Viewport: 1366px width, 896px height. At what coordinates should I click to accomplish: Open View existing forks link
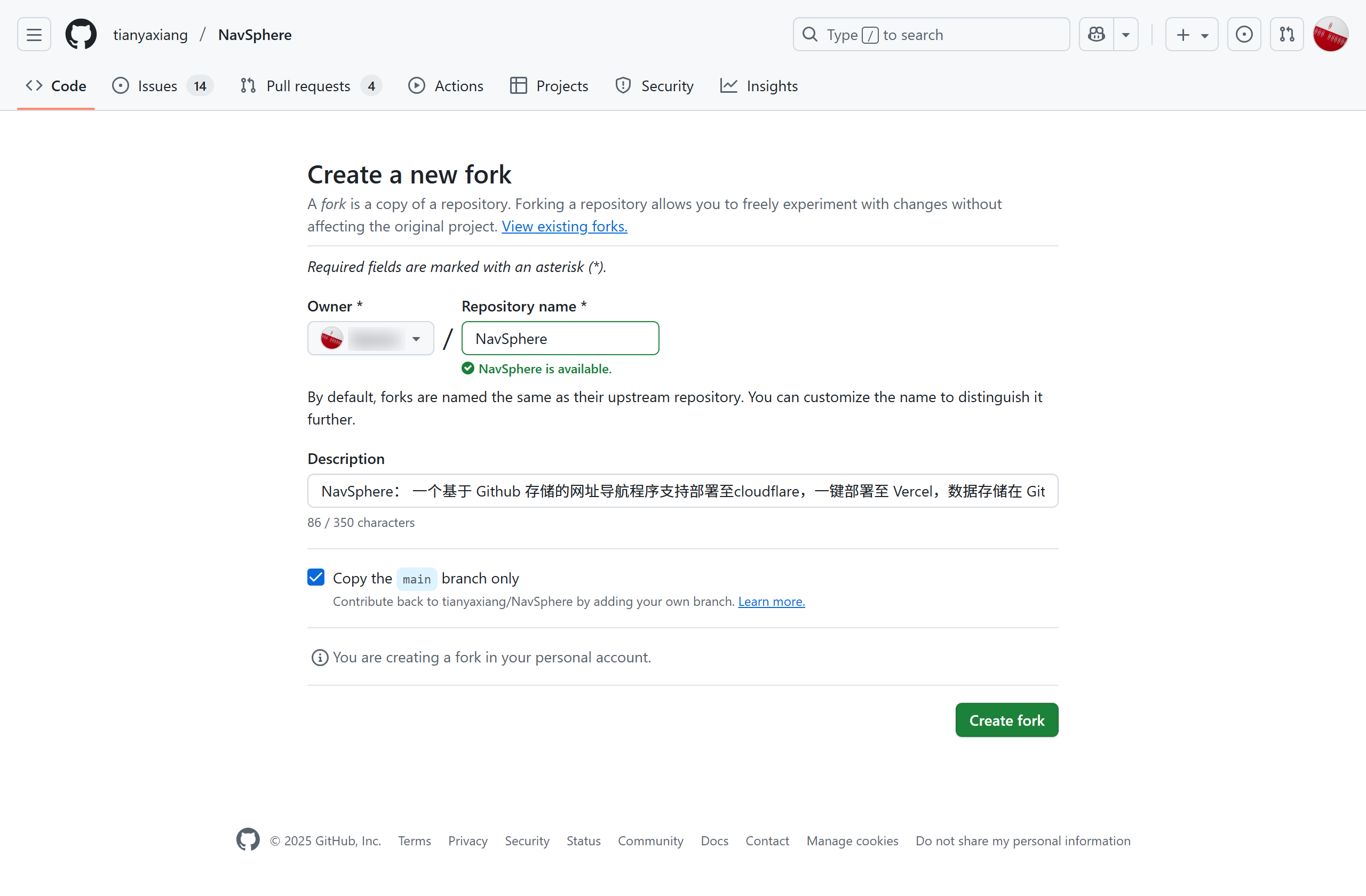(564, 227)
